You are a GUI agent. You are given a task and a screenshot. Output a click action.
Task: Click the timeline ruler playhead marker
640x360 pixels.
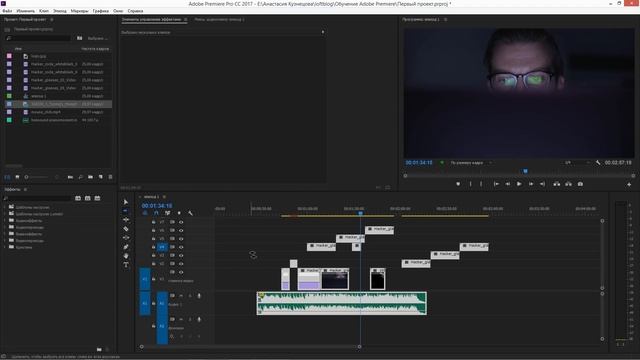pyautogui.click(x=360, y=213)
